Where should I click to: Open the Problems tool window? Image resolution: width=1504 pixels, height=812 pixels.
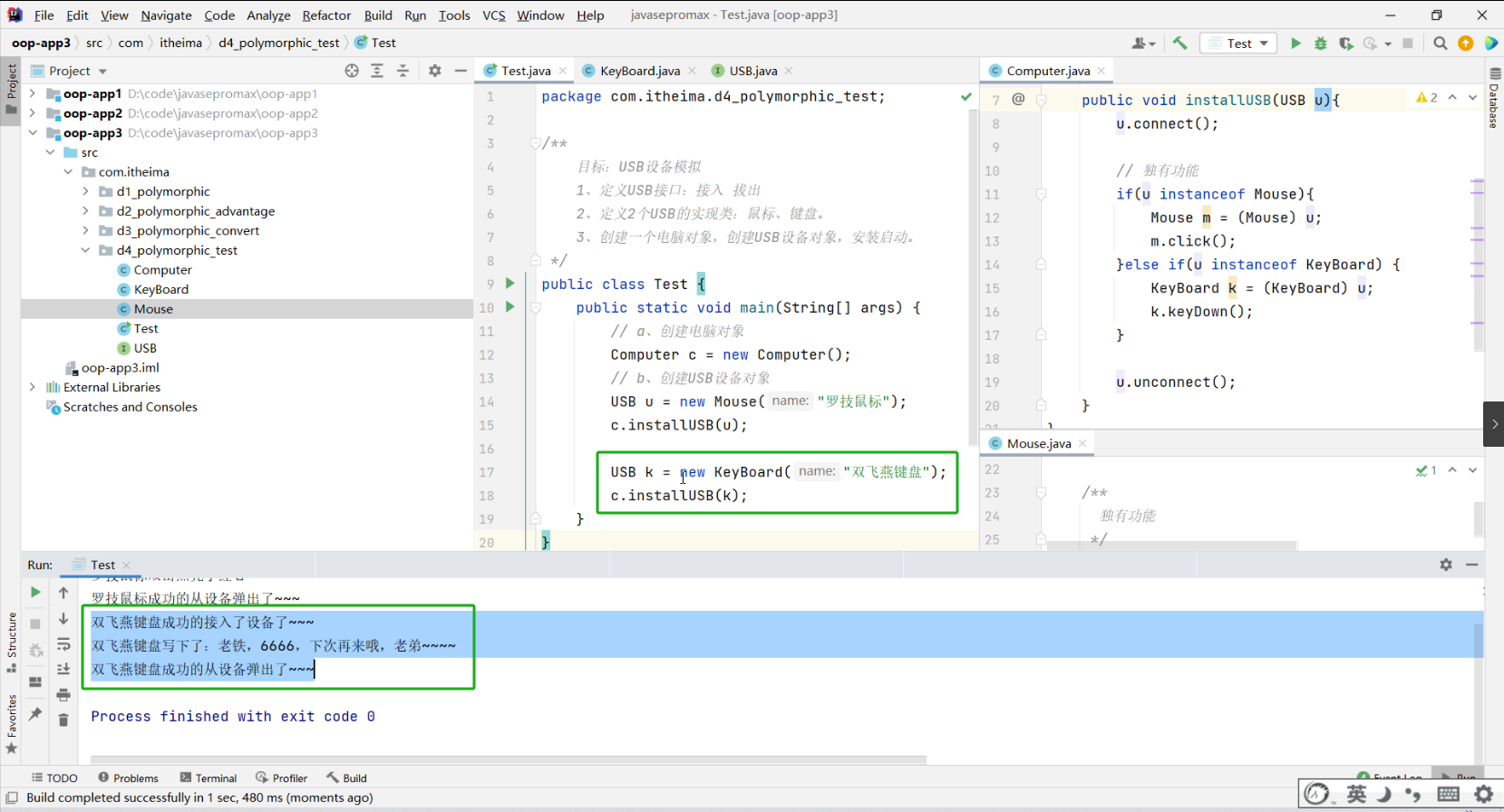point(129,778)
